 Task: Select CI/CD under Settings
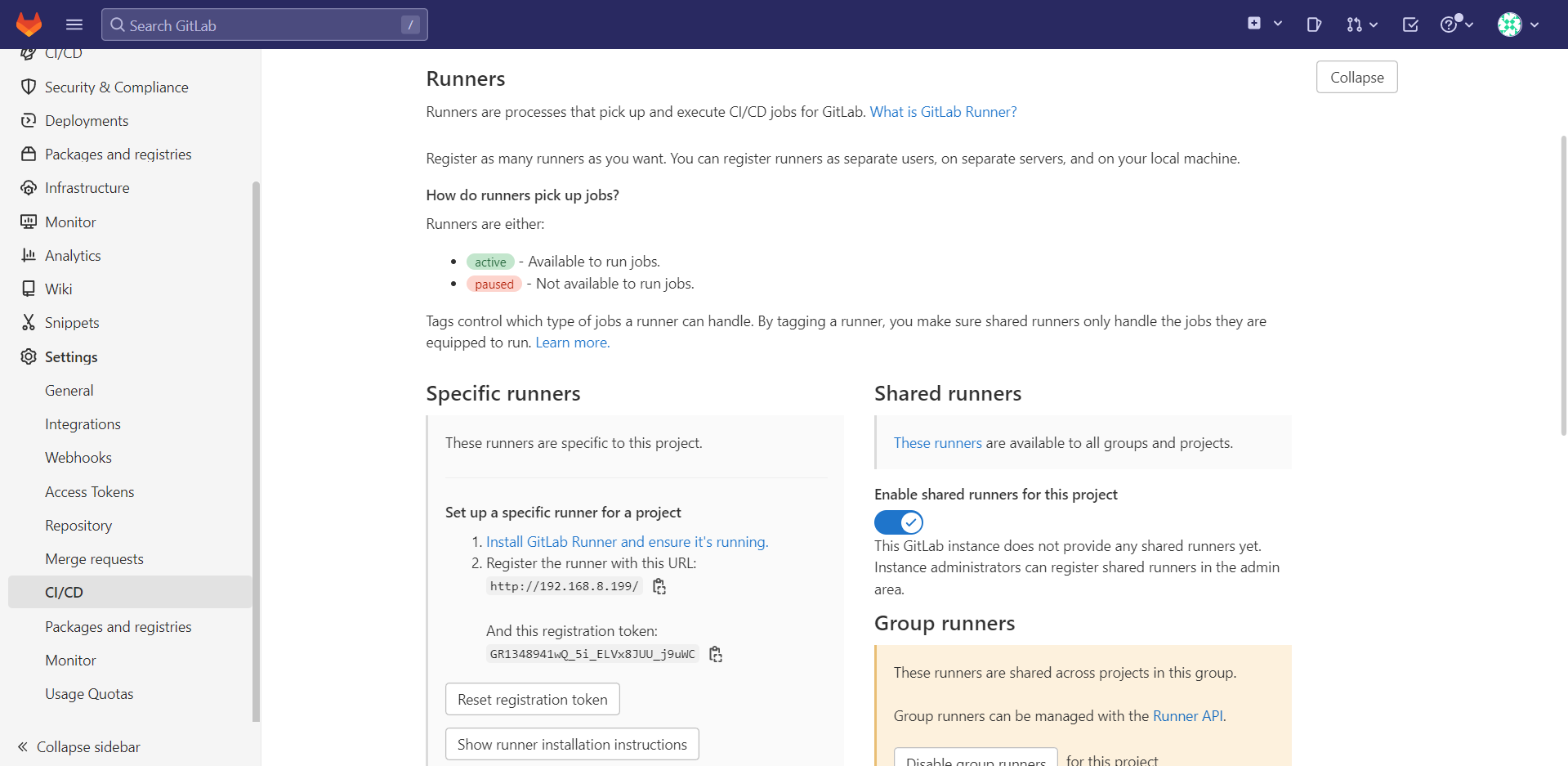(130, 592)
